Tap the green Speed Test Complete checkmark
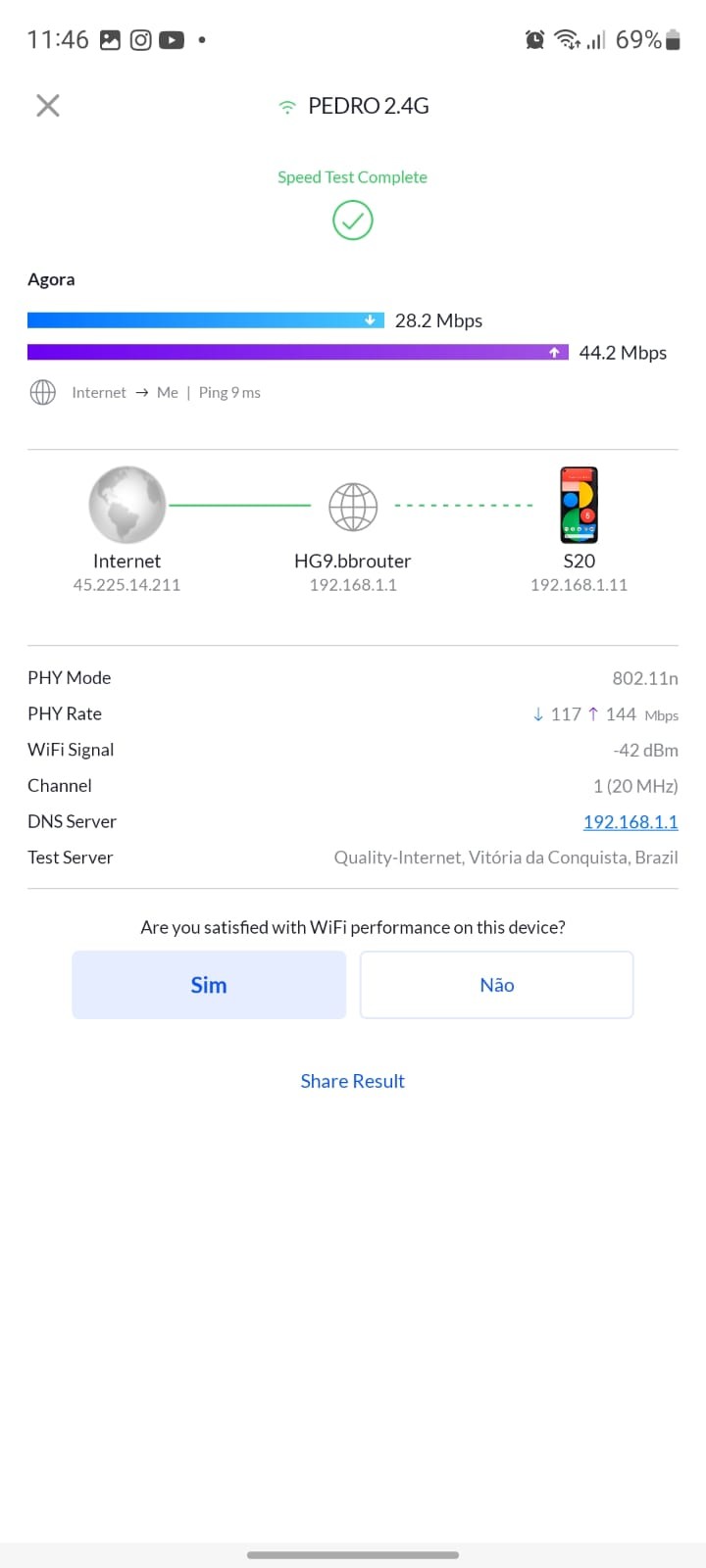The width and height of the screenshot is (706, 1568). coord(353,220)
